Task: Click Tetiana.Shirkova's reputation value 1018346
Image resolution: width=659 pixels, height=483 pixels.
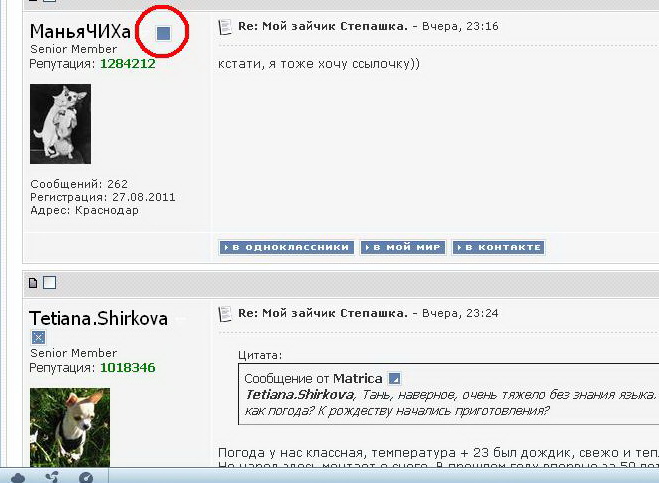Action: click(x=127, y=367)
